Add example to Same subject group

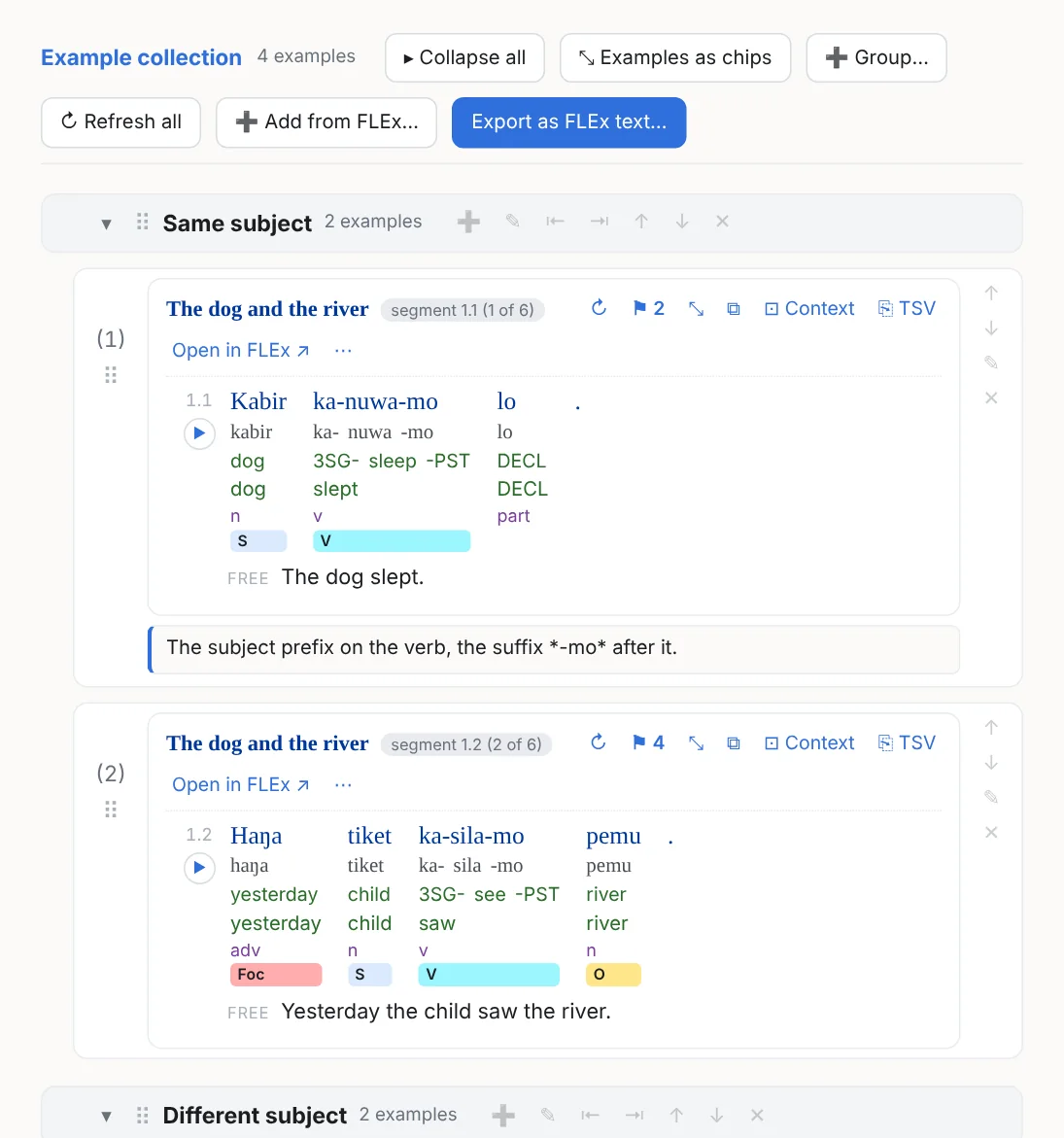pos(468,223)
